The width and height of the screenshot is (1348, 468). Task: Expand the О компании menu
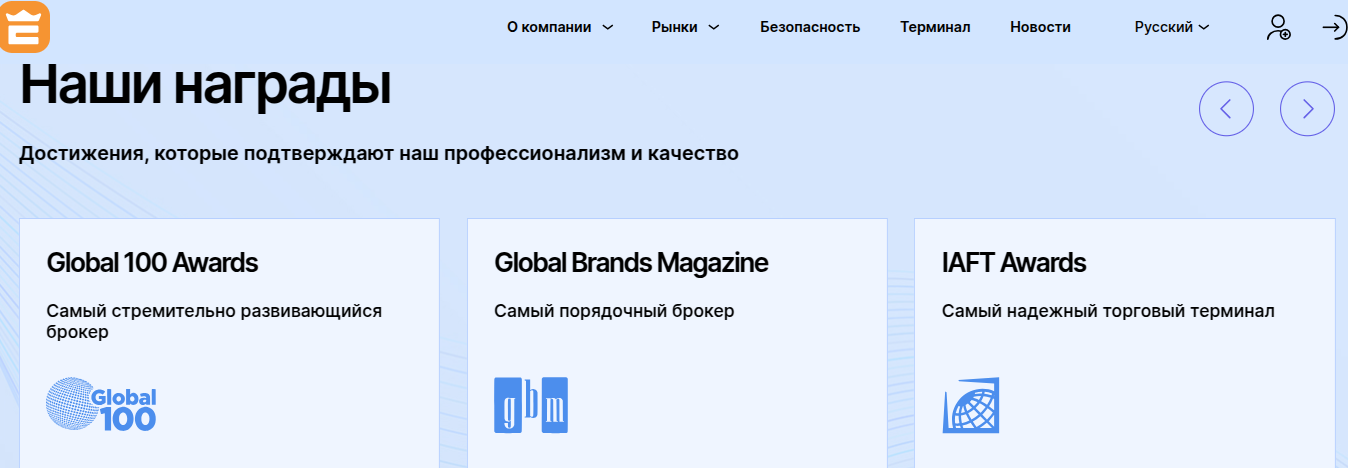560,27
